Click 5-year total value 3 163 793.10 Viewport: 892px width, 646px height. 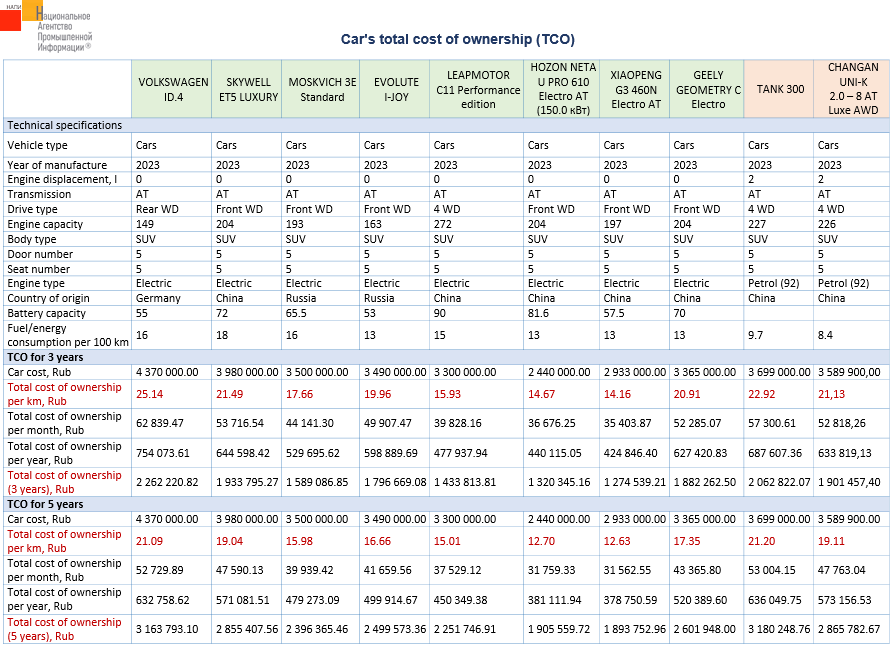[167, 629]
